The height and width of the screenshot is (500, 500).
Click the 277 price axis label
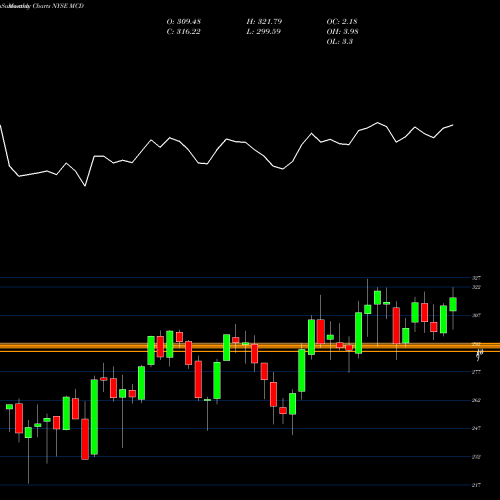476,372
